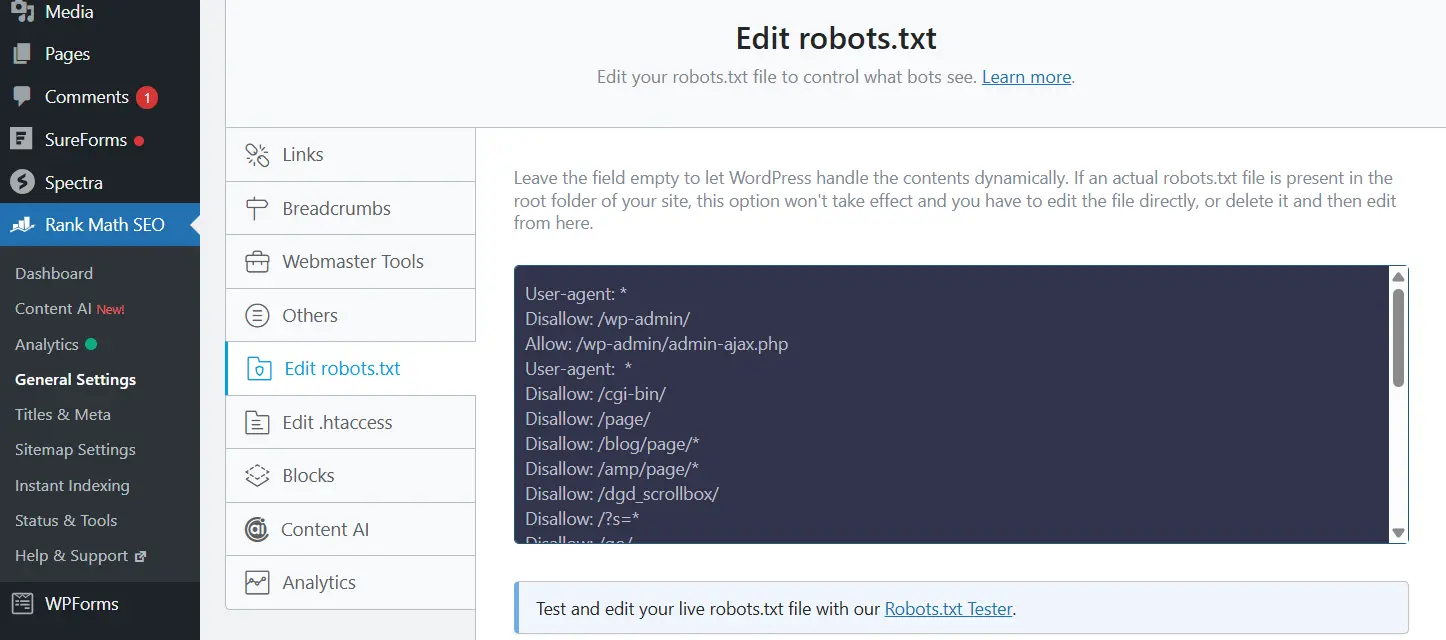
Task: Click the Webmaster Tools icon
Action: pos(257,261)
